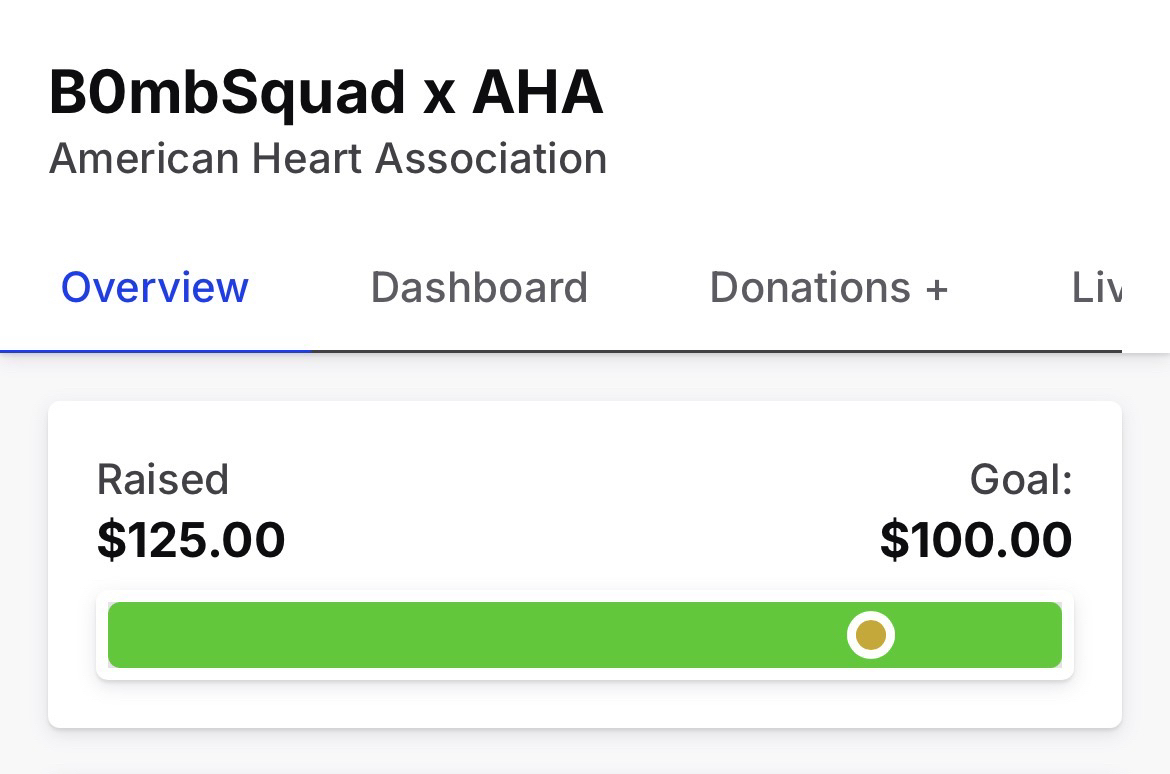
Task: Open the American Heart Association subtitle link
Action: coord(328,159)
